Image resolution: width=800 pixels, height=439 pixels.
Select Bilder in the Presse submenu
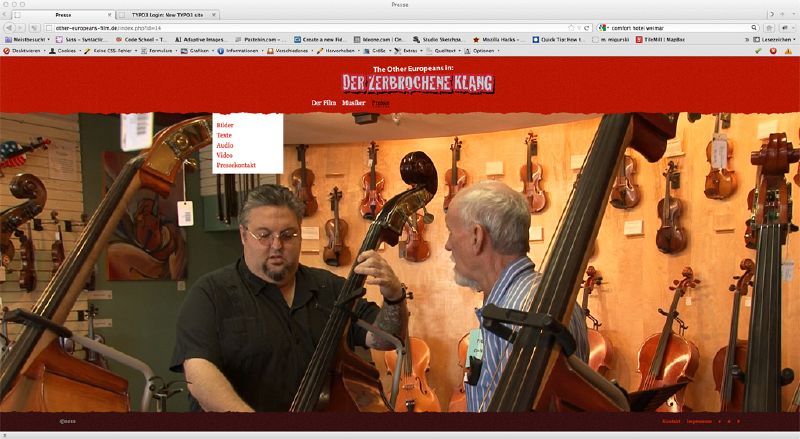225,125
